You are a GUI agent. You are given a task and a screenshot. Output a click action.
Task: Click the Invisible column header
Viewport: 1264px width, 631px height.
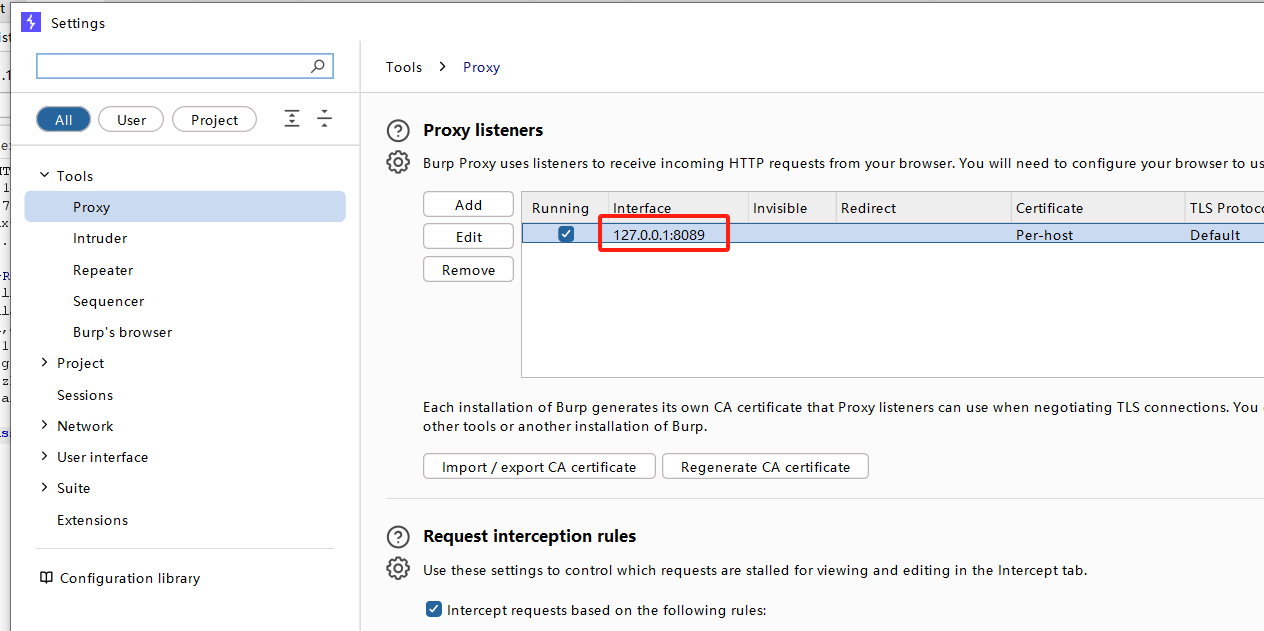point(792,208)
